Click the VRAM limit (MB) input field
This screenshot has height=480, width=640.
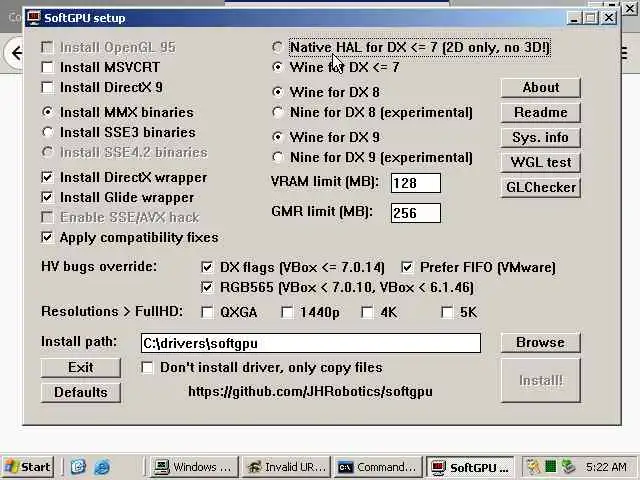(x=416, y=183)
